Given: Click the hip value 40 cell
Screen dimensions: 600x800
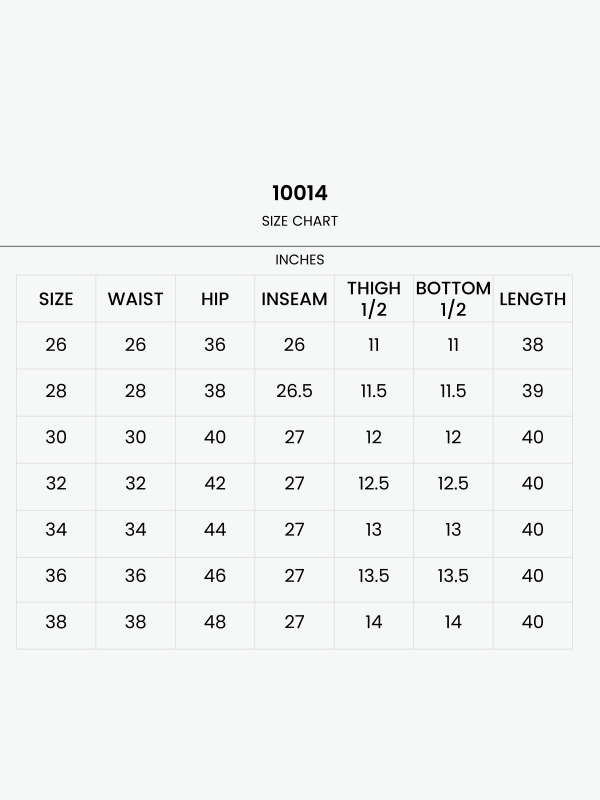Looking at the screenshot, I should click(215, 438).
